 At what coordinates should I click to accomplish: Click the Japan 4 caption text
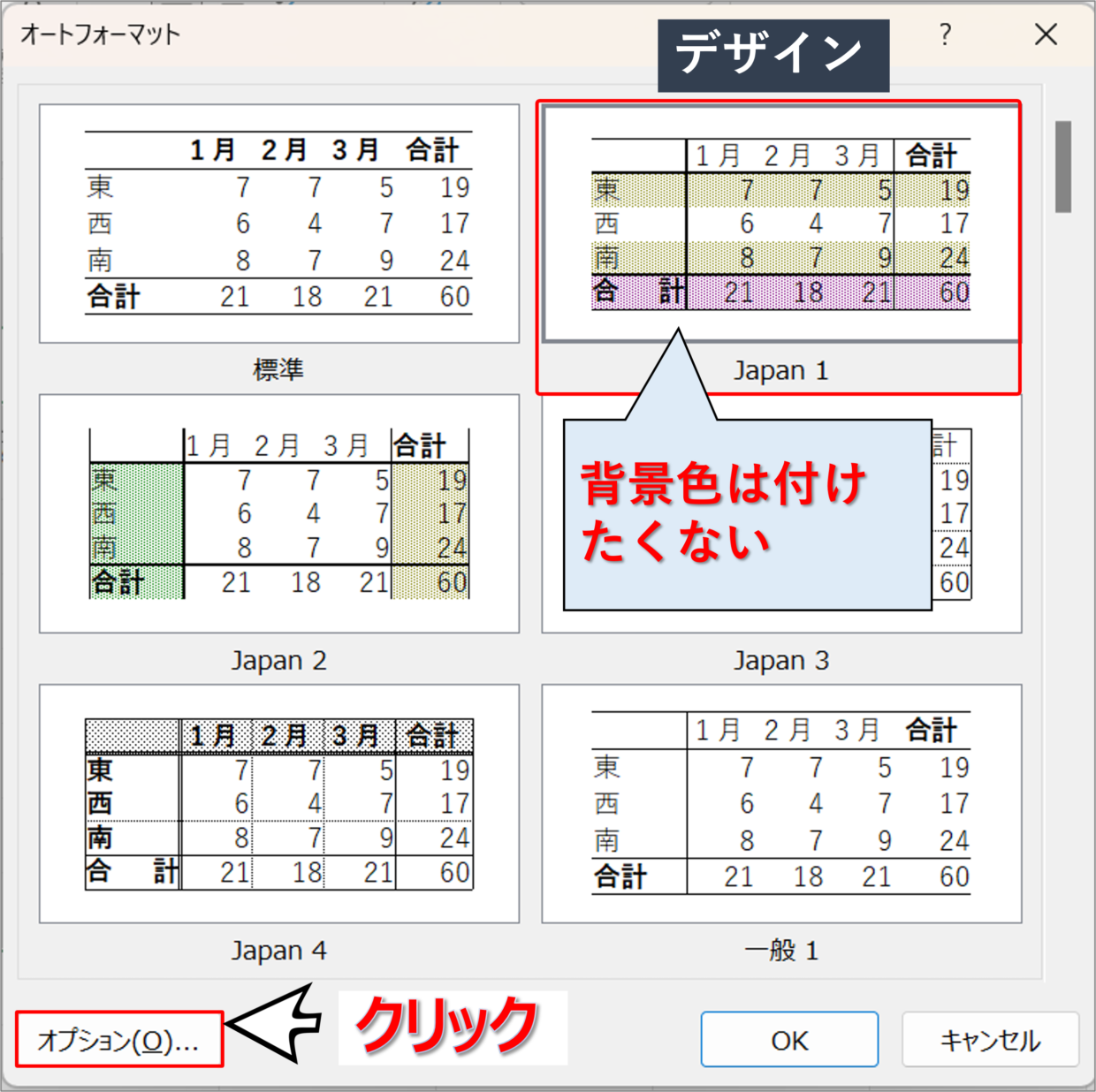click(278, 951)
